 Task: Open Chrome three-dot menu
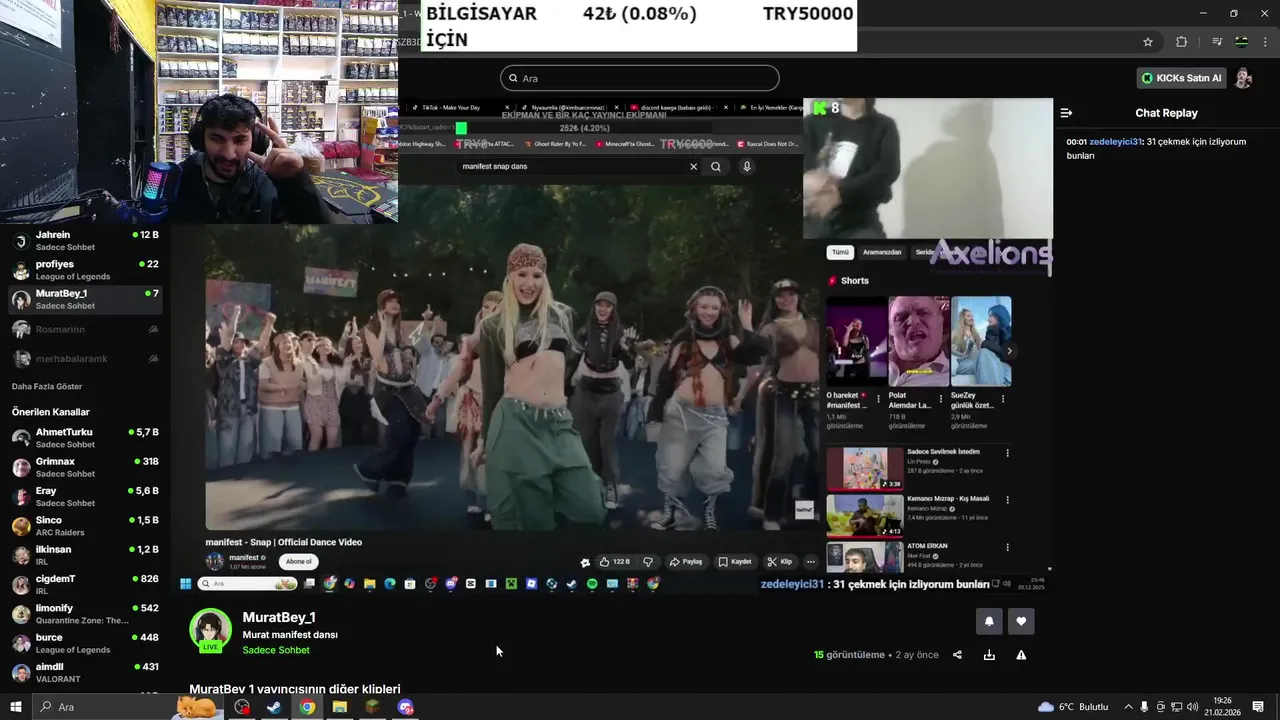(1264, 42)
